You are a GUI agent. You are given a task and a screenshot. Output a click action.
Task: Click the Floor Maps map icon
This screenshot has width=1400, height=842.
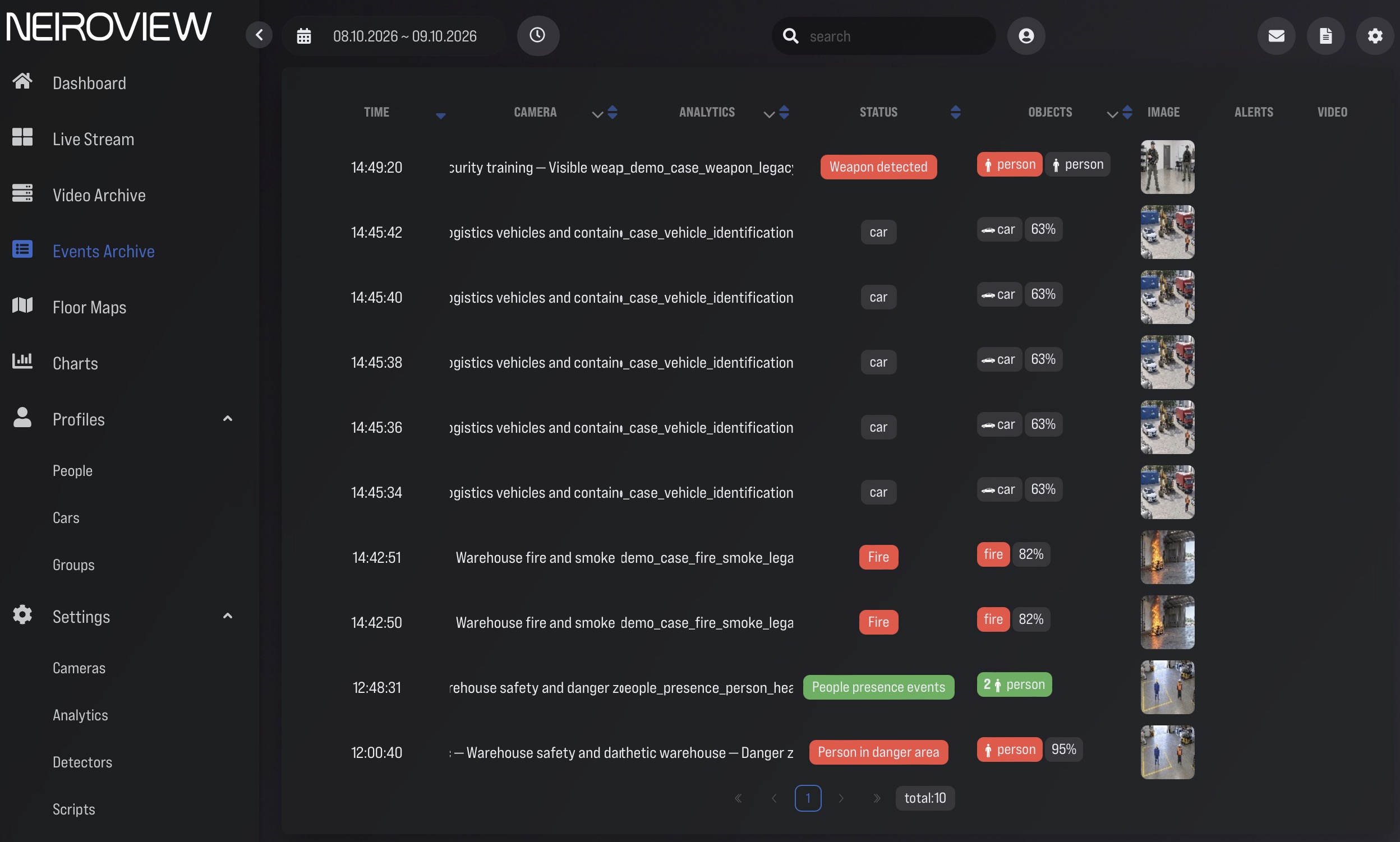22,306
